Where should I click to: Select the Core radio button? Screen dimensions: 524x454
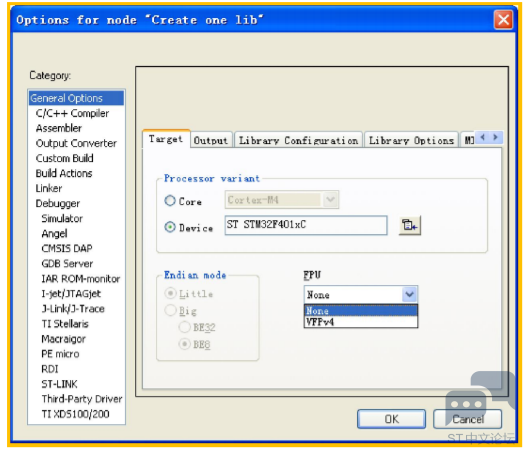click(x=170, y=201)
